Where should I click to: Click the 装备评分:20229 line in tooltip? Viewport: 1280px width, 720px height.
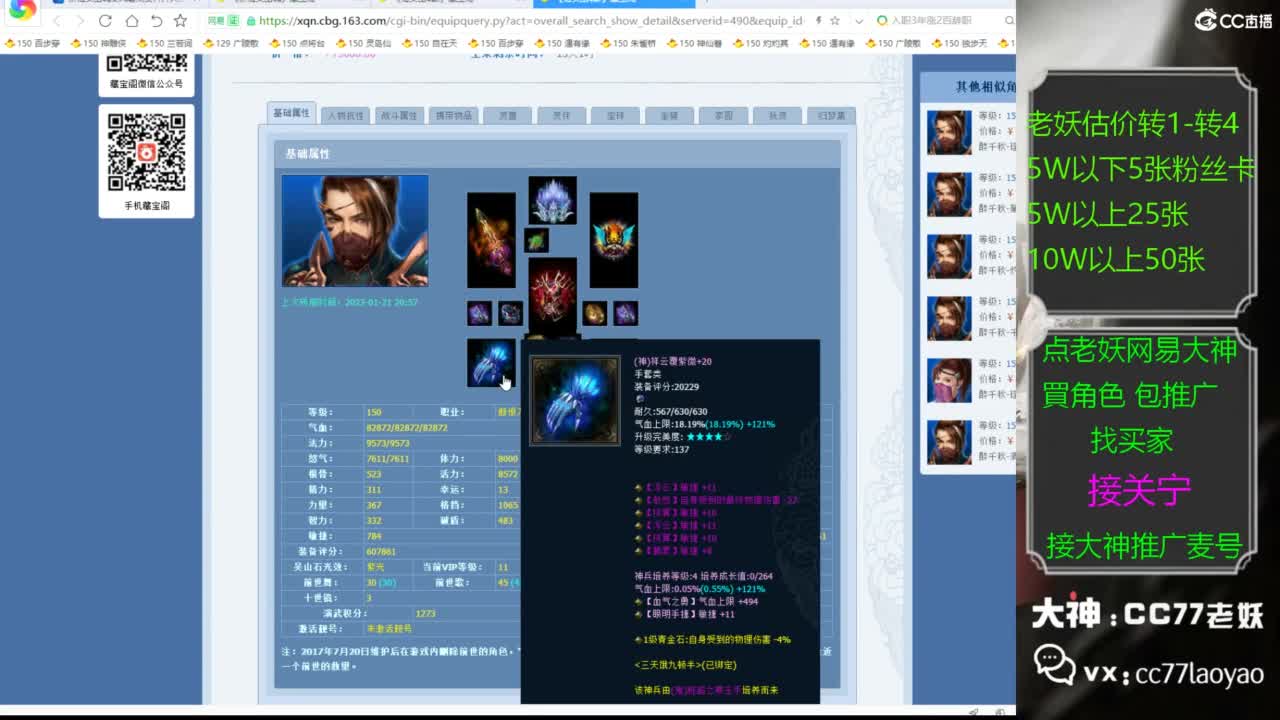[666, 386]
